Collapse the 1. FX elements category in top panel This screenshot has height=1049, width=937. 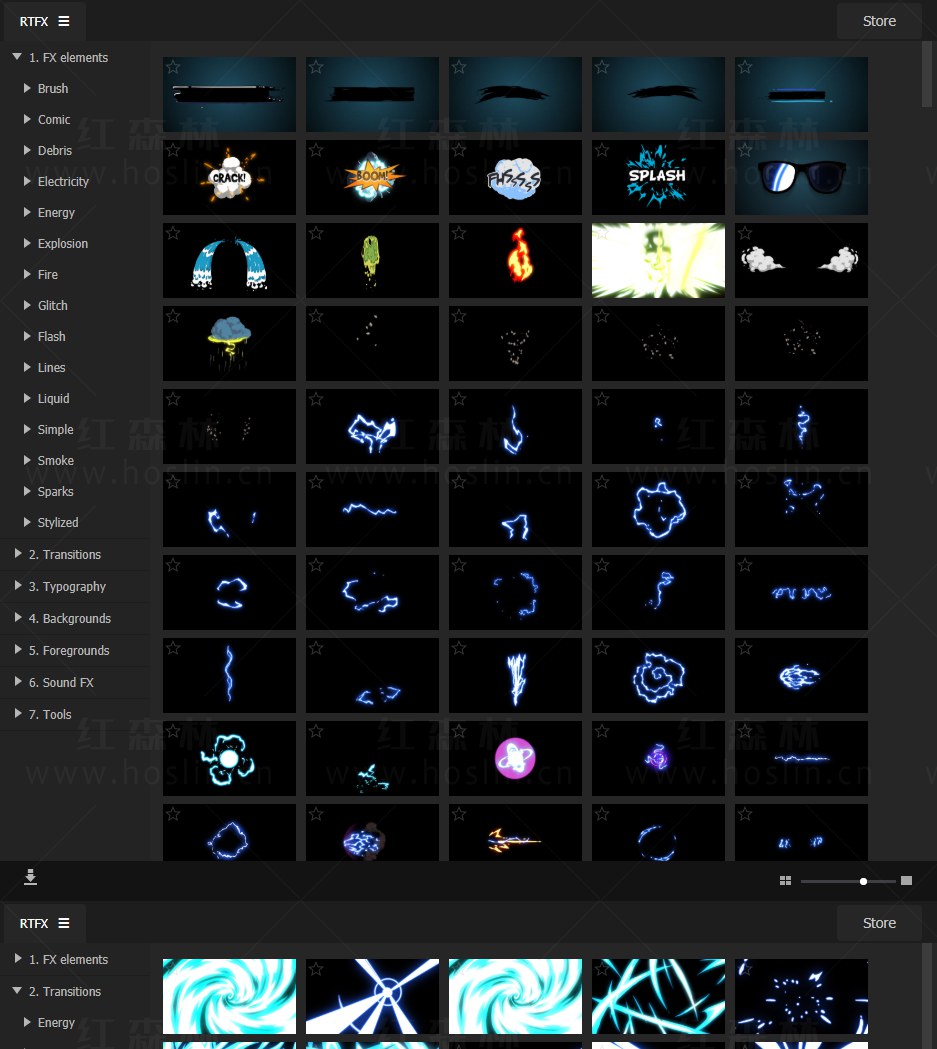tap(17, 58)
